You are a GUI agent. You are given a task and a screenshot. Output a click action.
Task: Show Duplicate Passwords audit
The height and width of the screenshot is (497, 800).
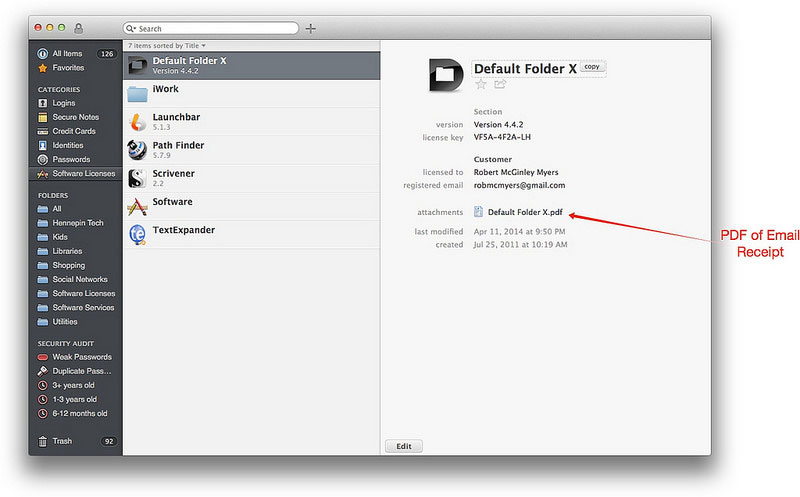(74, 371)
